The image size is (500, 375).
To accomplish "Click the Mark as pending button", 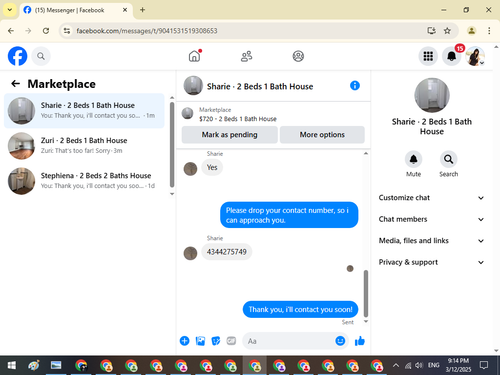I will [x=229, y=135].
